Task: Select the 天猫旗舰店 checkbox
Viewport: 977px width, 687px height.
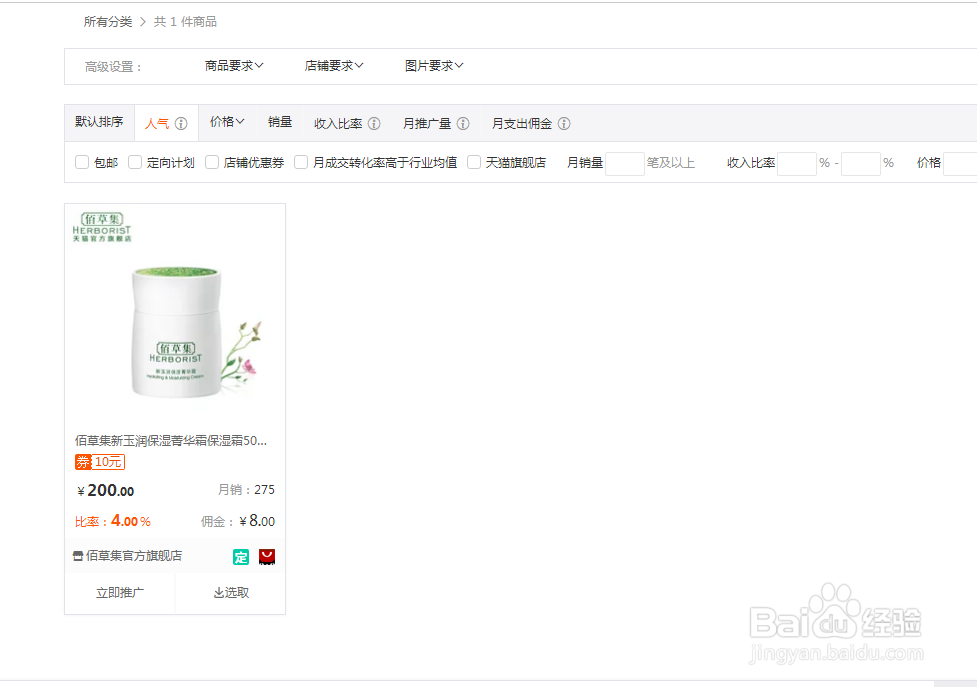Action: pyautogui.click(x=474, y=162)
